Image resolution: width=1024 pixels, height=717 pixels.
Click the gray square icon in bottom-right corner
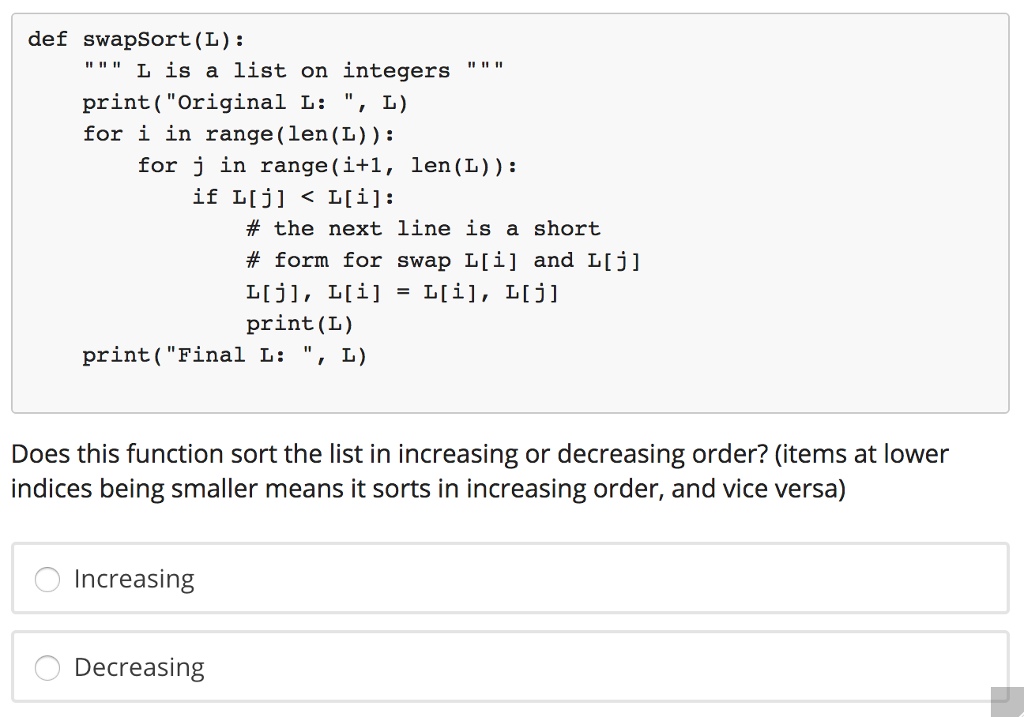(x=1006, y=701)
